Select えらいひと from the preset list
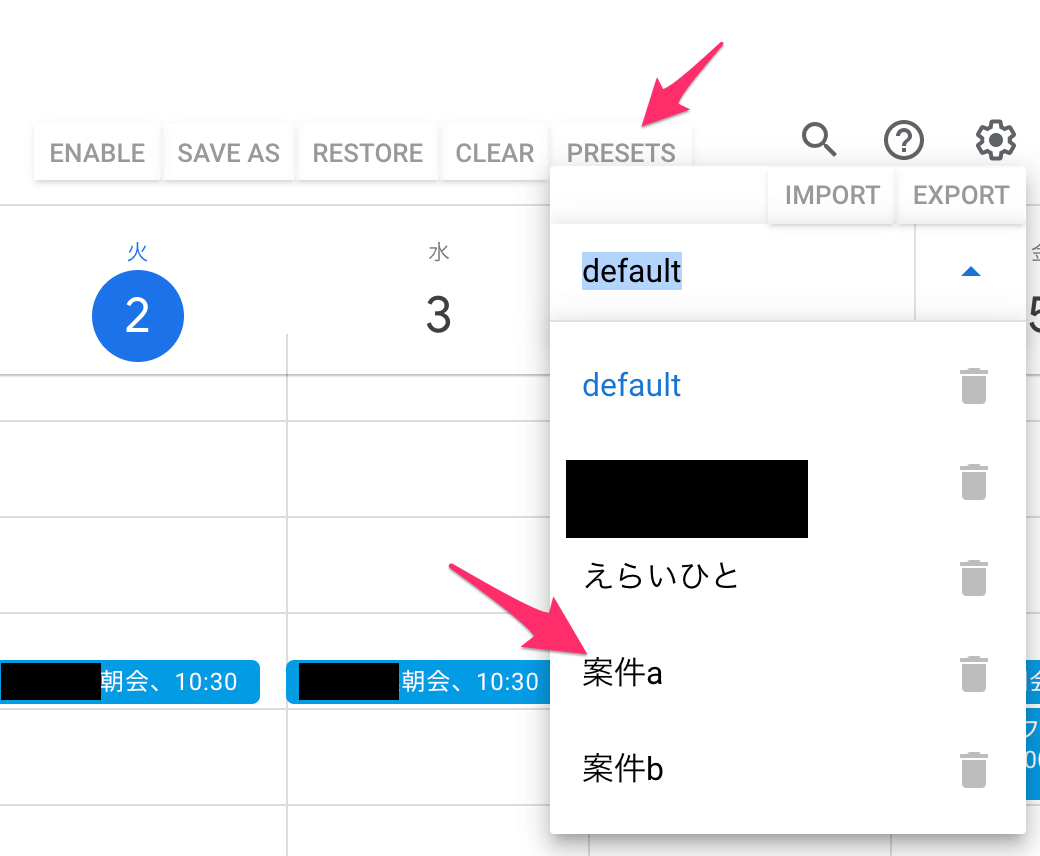Screen dimensions: 1040x856 pyautogui.click(x=661, y=577)
